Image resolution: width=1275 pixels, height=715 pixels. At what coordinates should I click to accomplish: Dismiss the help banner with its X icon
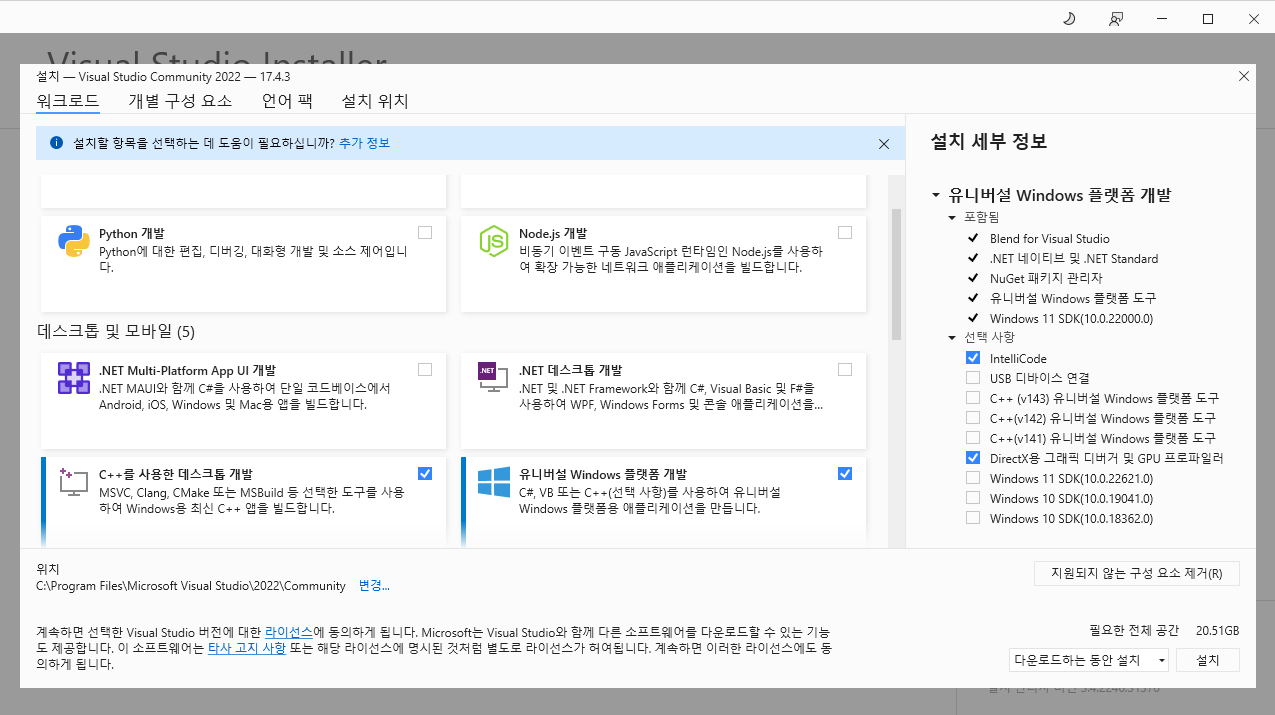(x=884, y=144)
